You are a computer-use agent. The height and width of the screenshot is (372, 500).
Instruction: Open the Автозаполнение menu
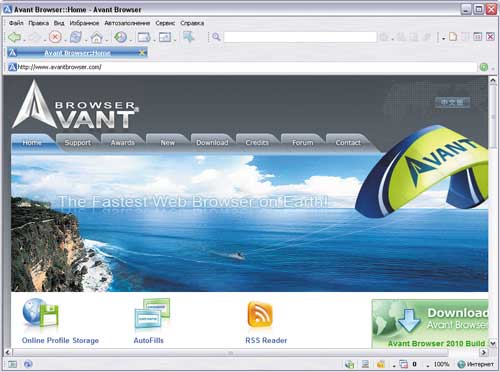tap(127, 23)
